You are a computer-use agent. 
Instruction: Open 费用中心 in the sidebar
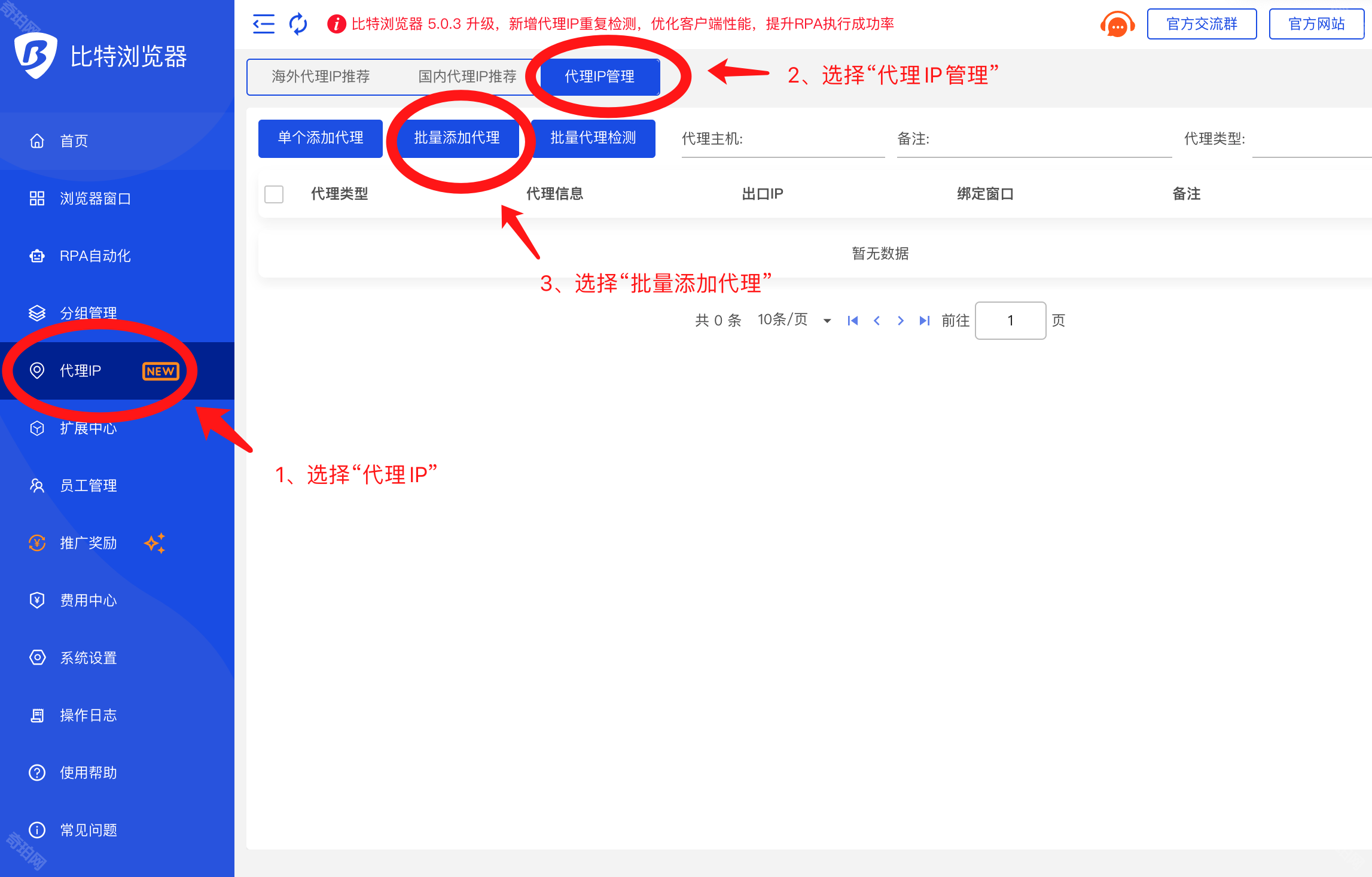[117, 601]
